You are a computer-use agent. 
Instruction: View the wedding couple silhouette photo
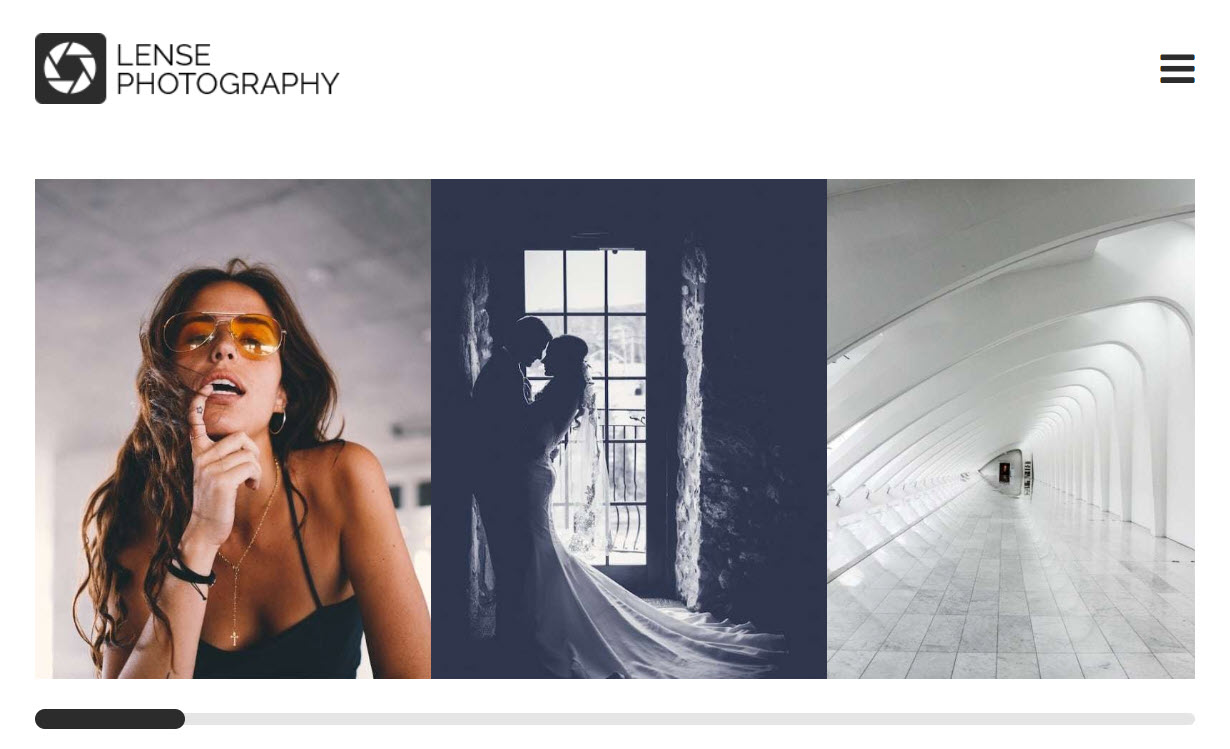(x=629, y=429)
